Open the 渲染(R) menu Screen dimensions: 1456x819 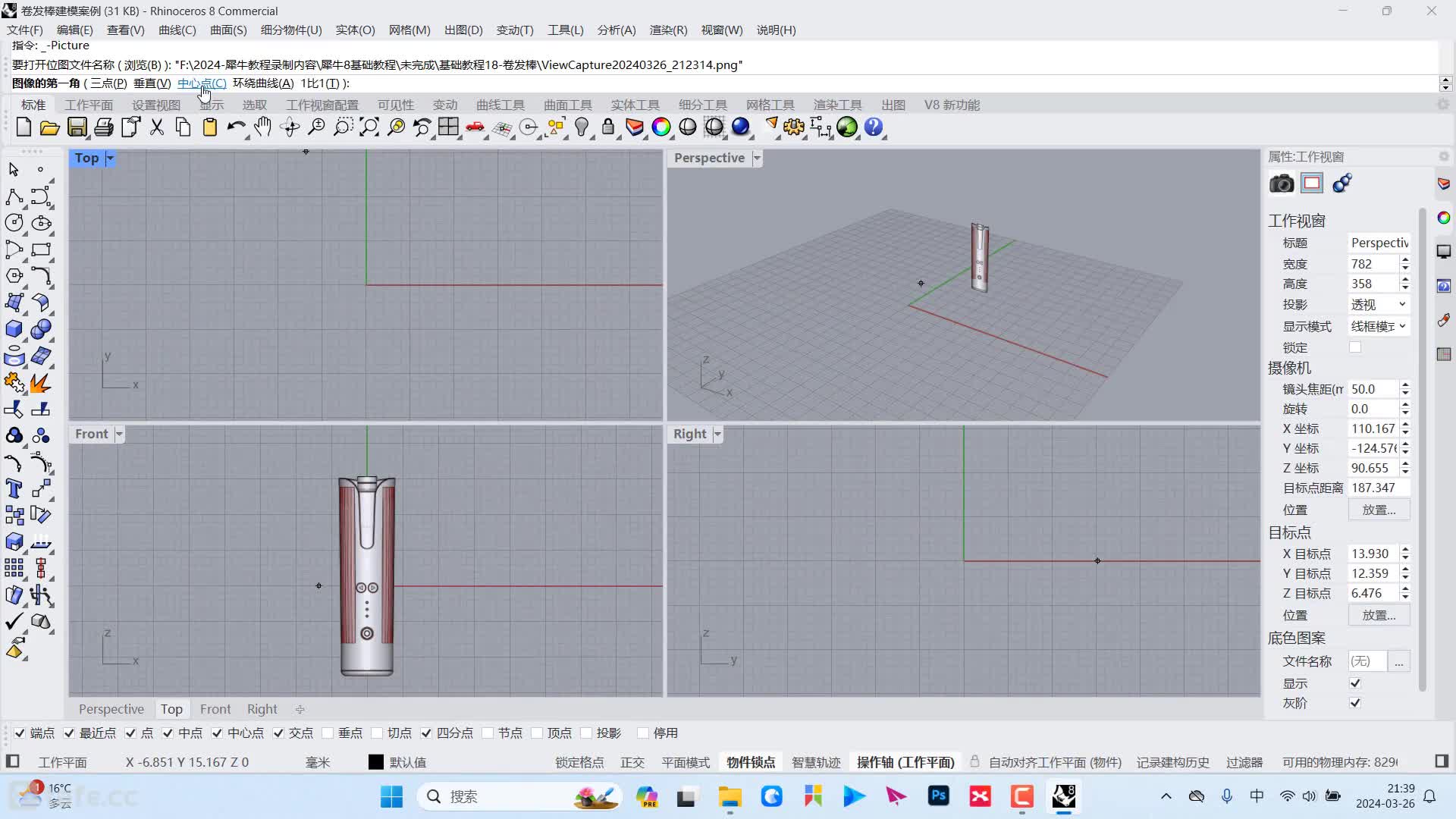pos(668,30)
